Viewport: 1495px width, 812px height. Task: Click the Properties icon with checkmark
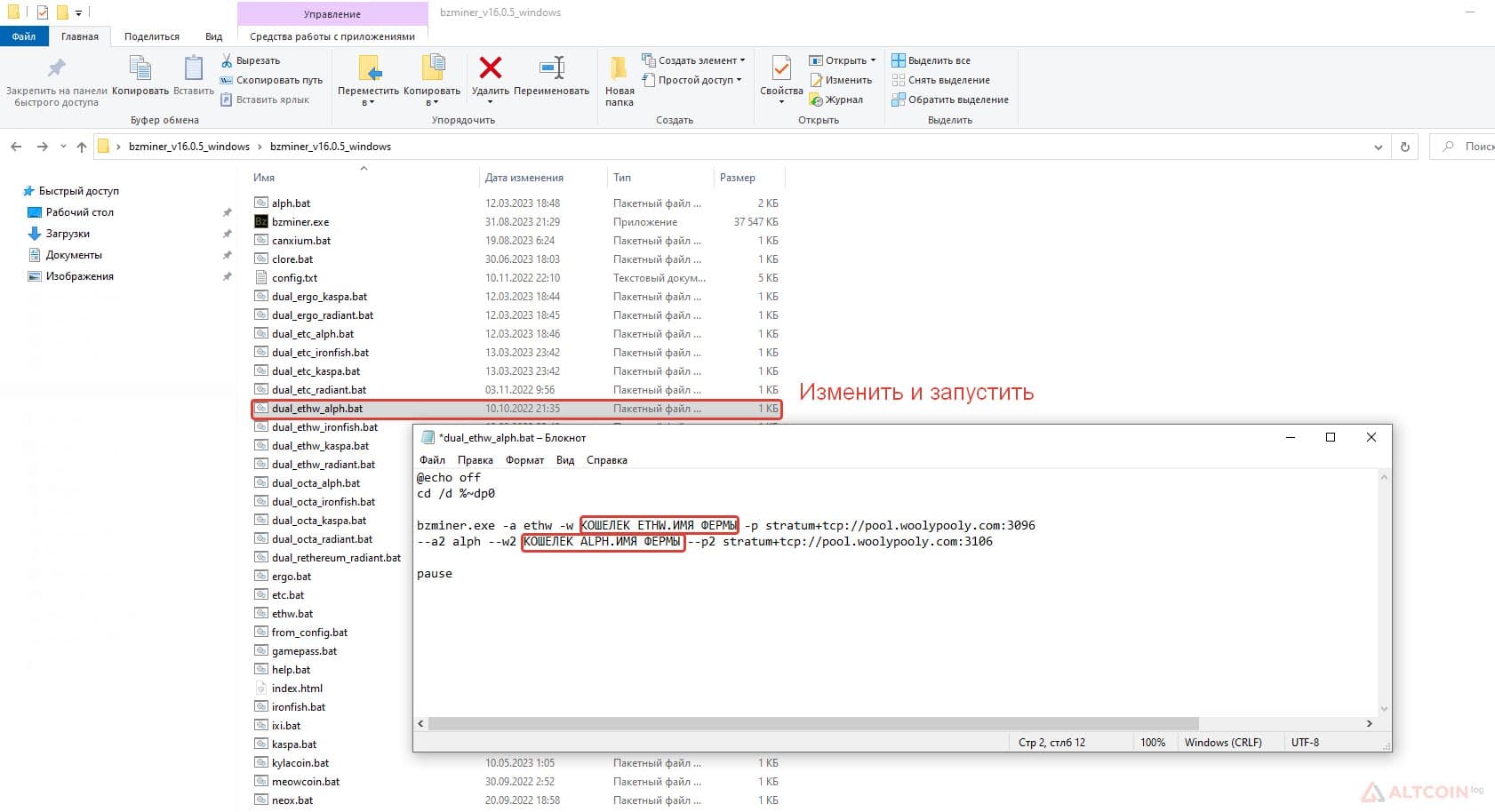coord(781,68)
